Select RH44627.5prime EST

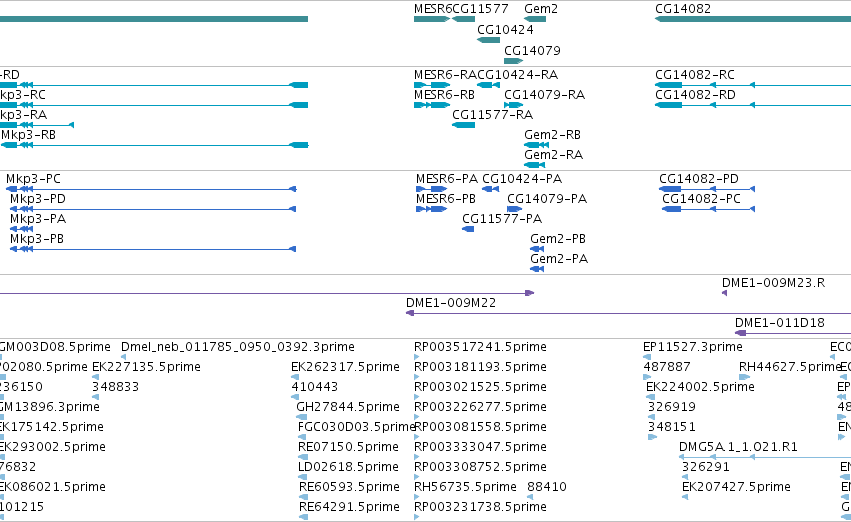pyautogui.click(x=745, y=377)
